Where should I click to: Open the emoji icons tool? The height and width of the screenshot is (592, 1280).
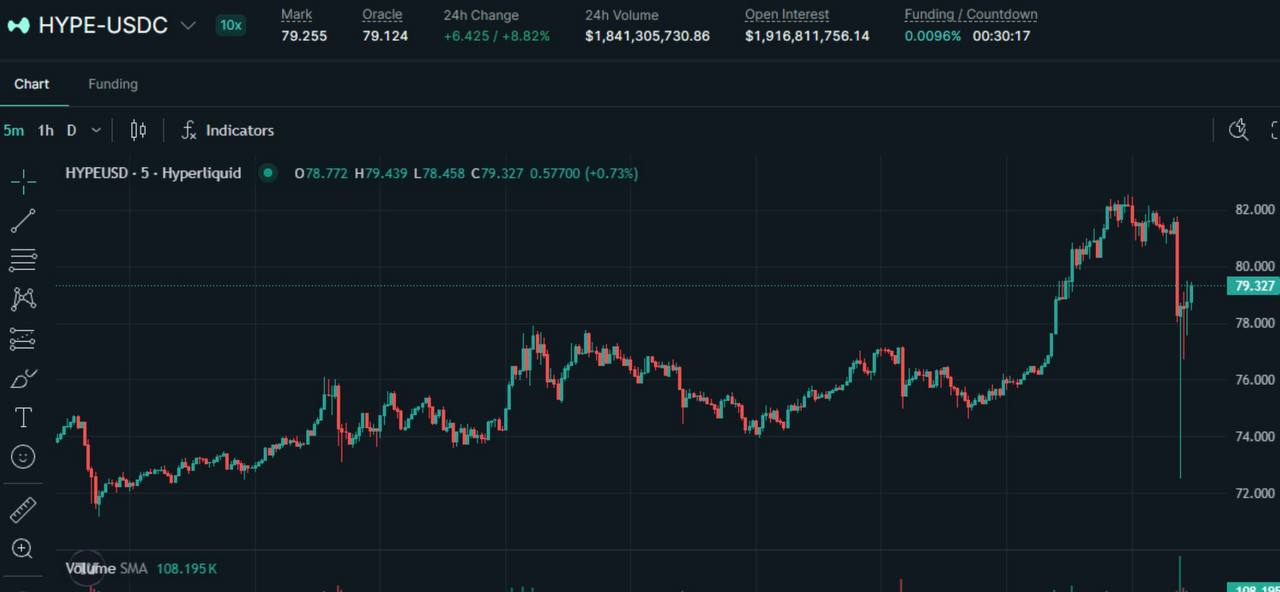(23, 457)
